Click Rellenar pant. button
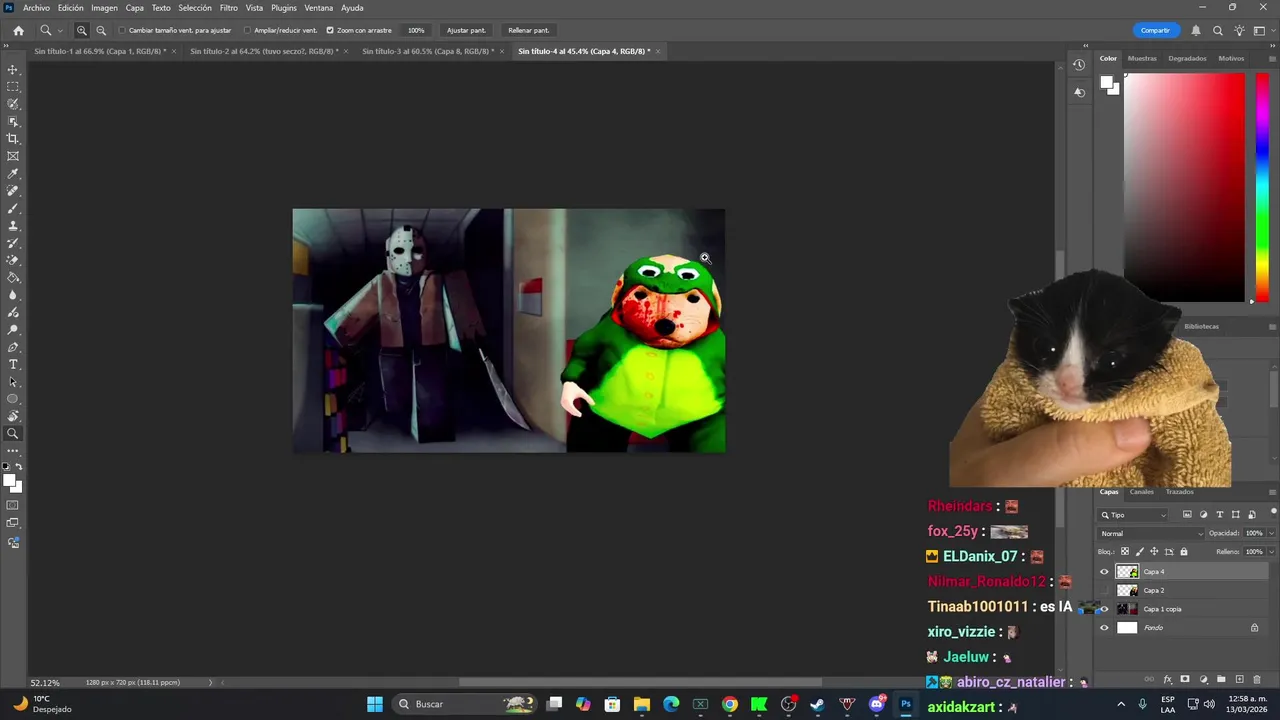1280x720 pixels. coord(528,30)
